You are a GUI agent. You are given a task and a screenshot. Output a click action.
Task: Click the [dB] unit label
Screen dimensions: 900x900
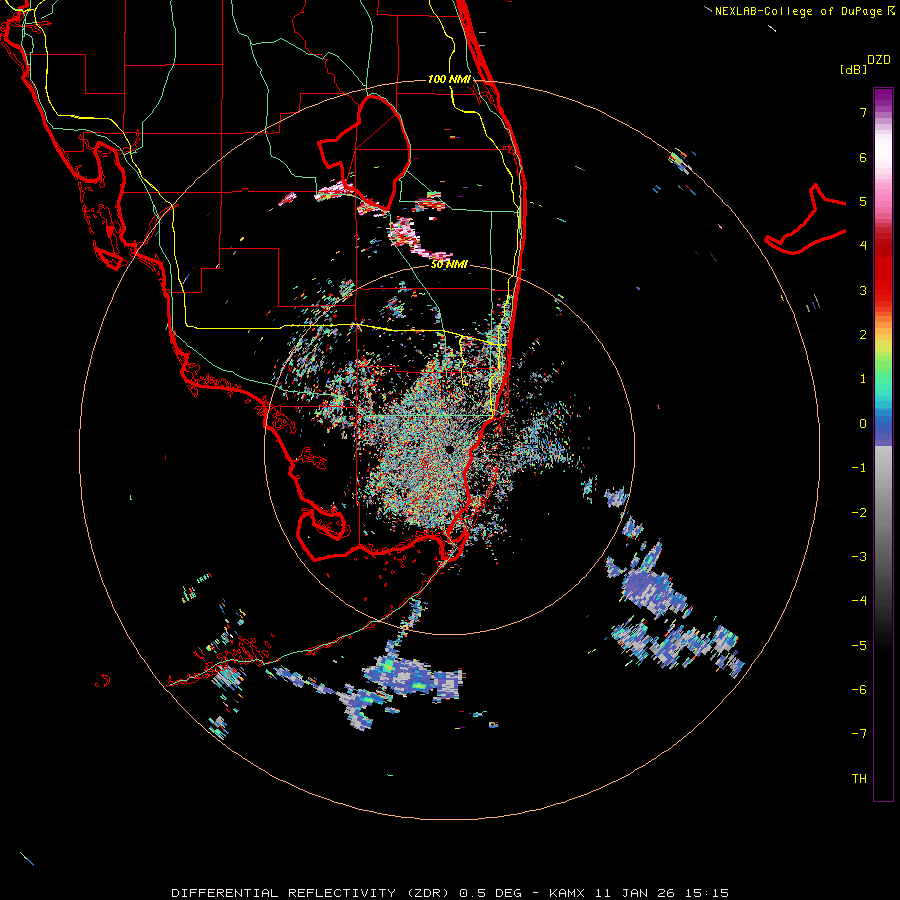[x=854, y=69]
